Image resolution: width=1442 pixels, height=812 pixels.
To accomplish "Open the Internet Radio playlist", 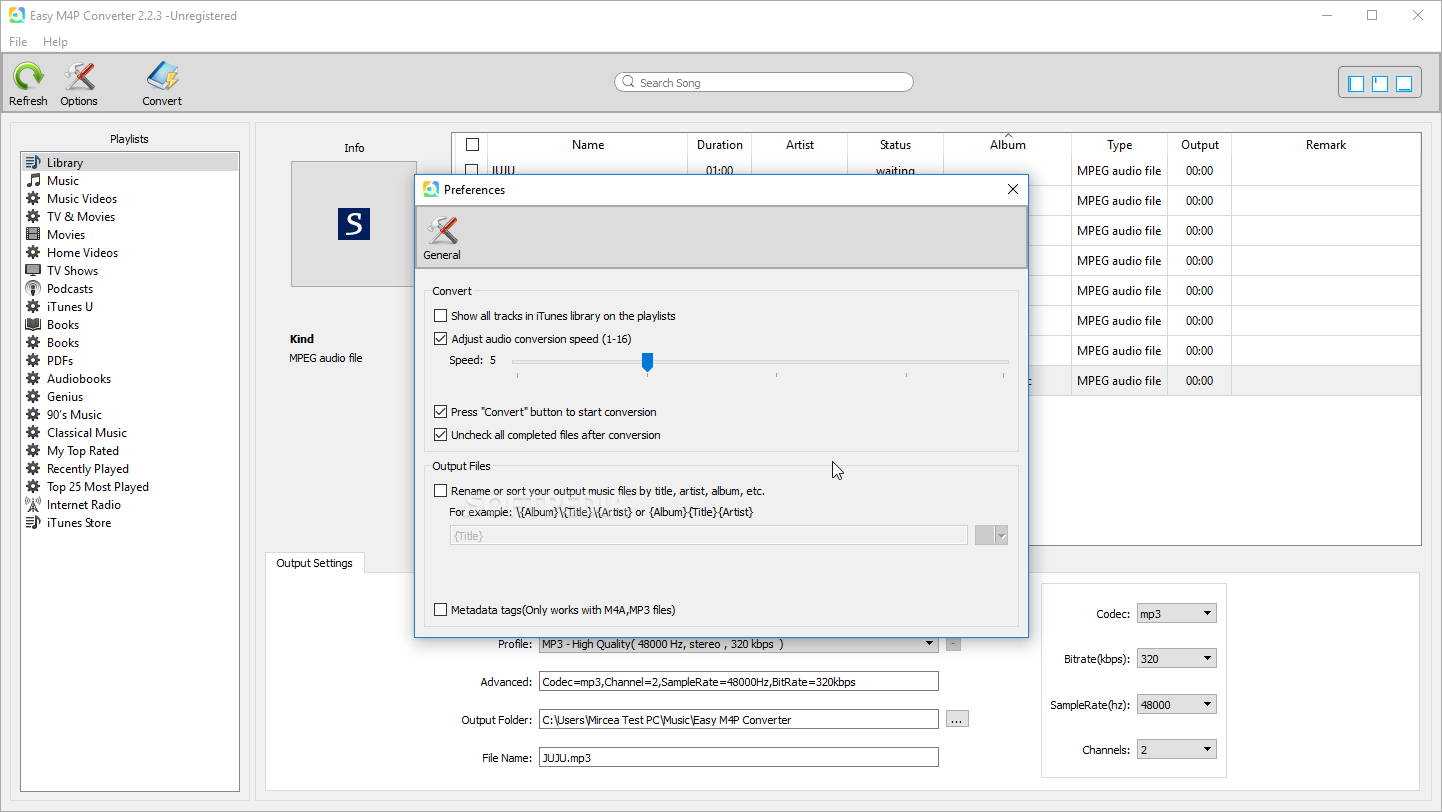I will [130, 505].
